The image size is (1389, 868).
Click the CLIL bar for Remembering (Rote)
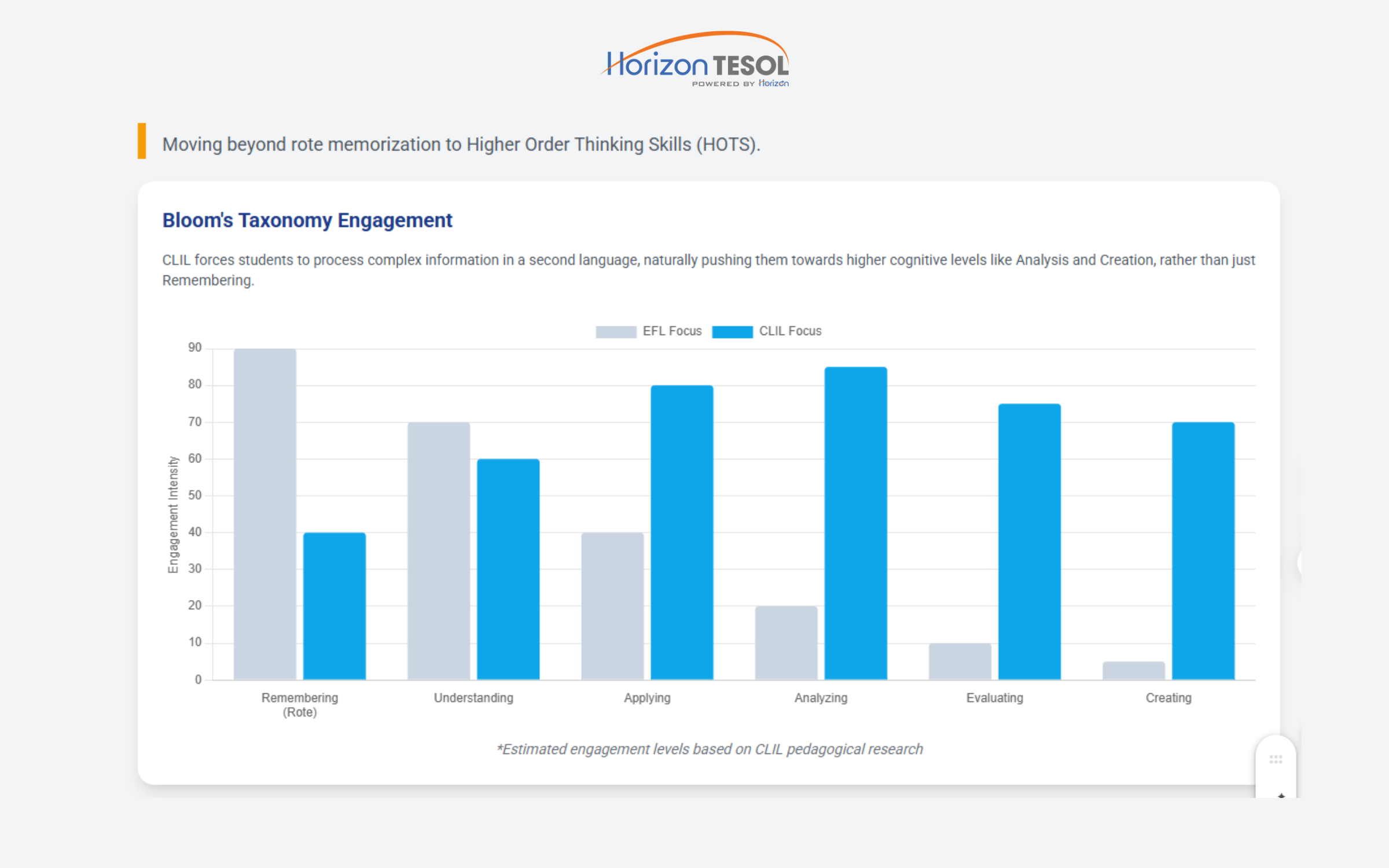tap(335, 605)
